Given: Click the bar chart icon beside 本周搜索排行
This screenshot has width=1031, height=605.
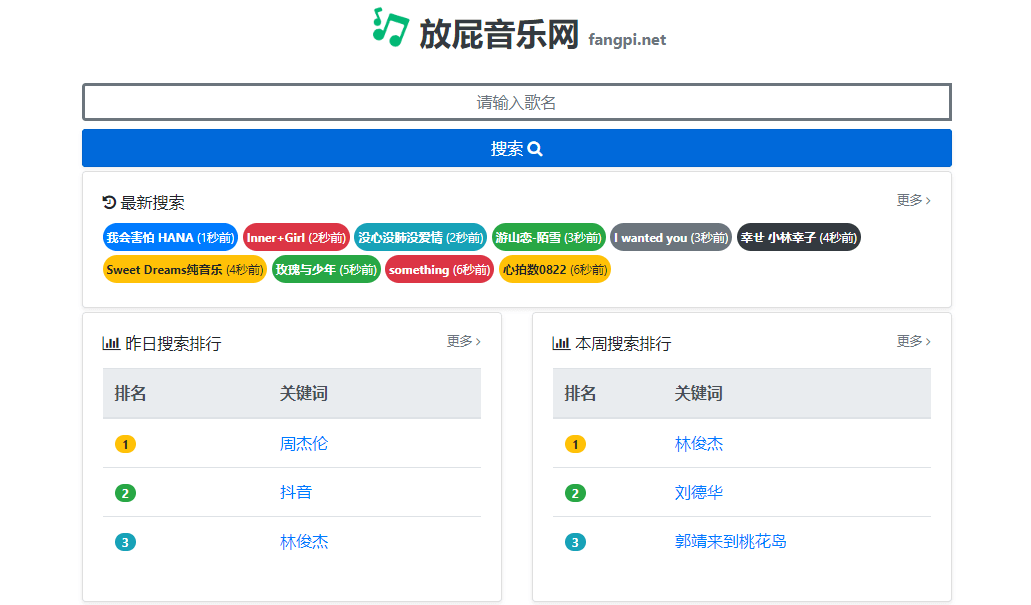Looking at the screenshot, I should pos(560,343).
